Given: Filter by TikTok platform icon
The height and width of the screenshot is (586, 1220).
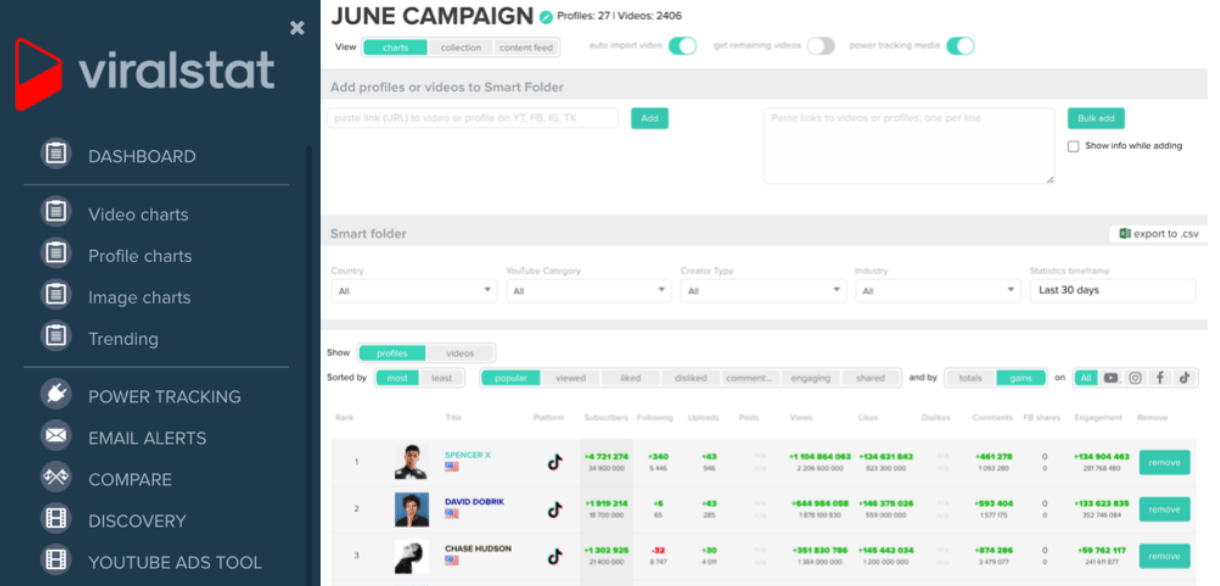Looking at the screenshot, I should click(1185, 378).
